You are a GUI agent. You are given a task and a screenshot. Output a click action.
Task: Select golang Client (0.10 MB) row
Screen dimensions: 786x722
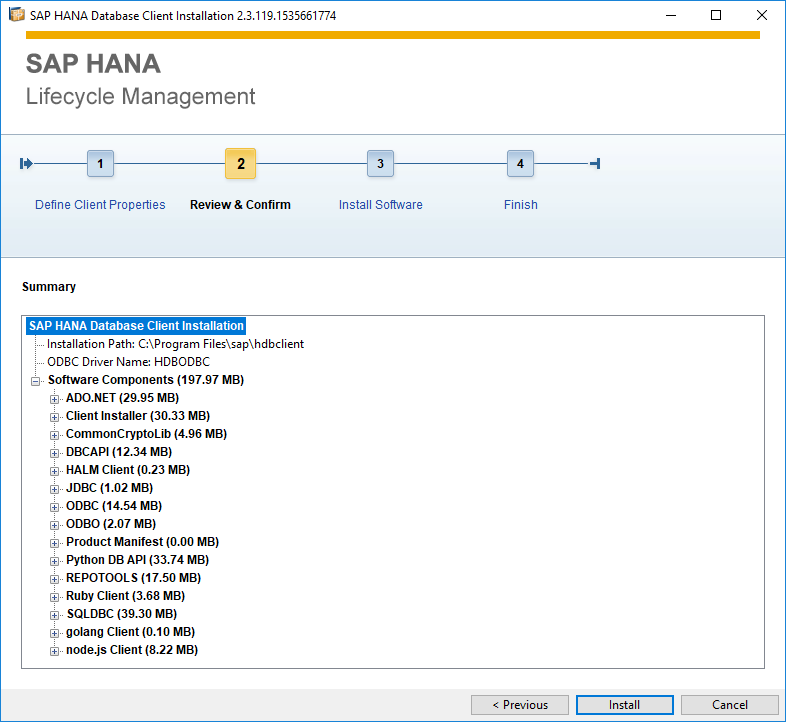click(x=130, y=633)
